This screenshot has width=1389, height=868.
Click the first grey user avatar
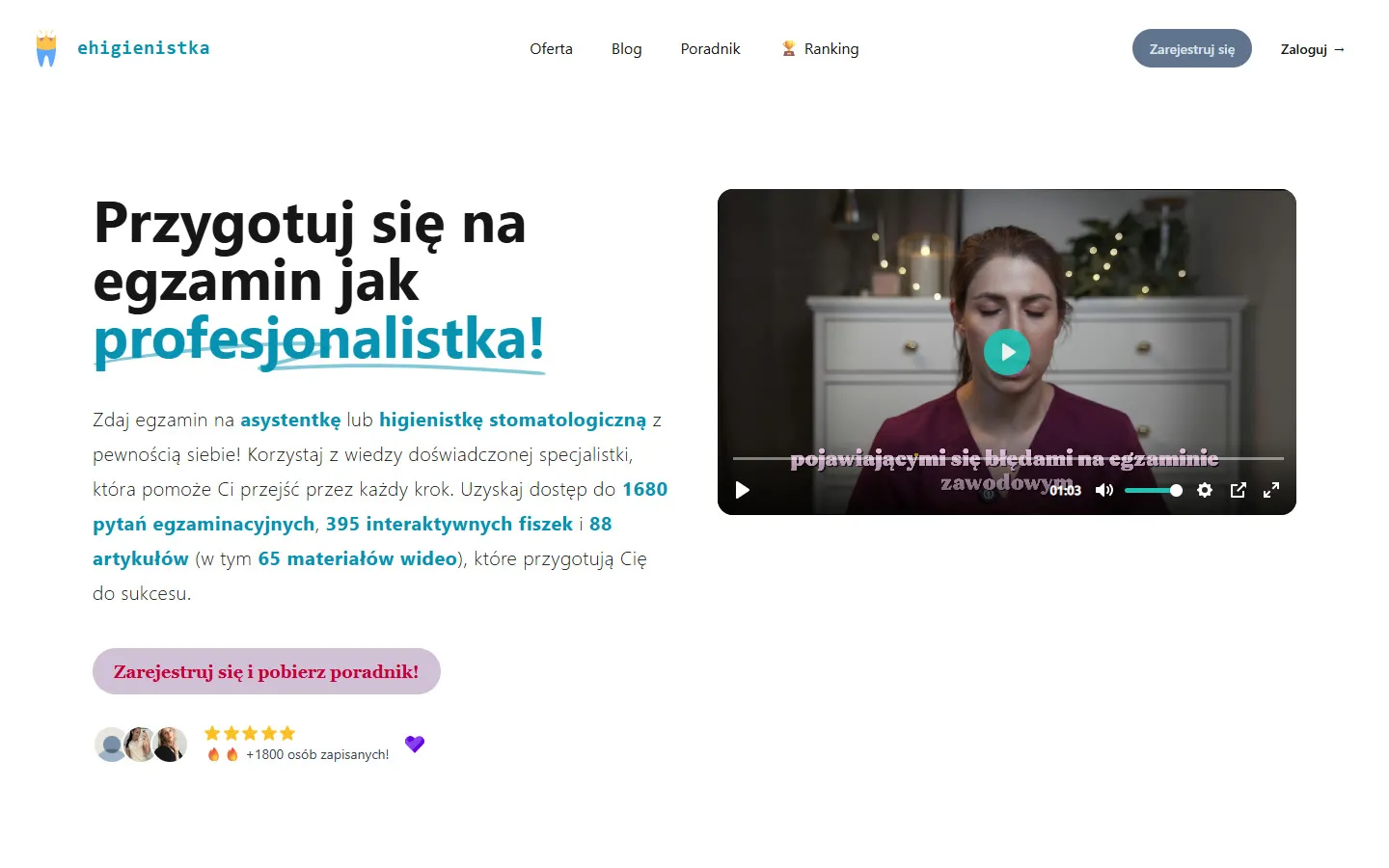pyautogui.click(x=111, y=745)
